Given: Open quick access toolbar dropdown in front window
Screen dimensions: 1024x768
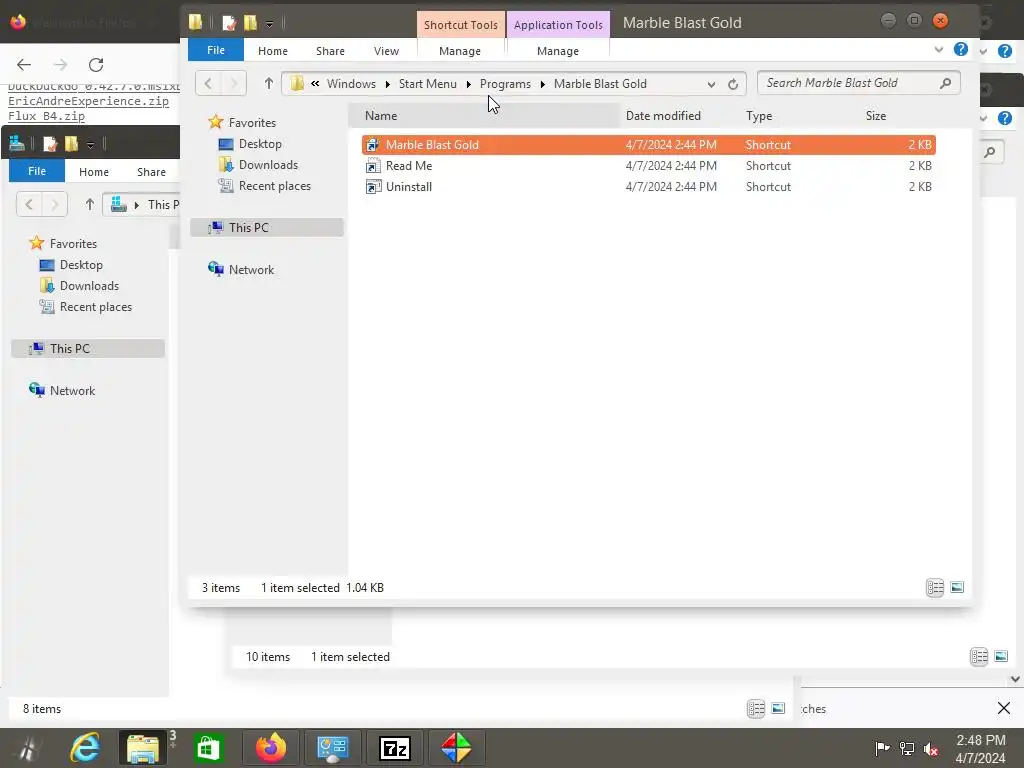Looking at the screenshot, I should point(269,24).
